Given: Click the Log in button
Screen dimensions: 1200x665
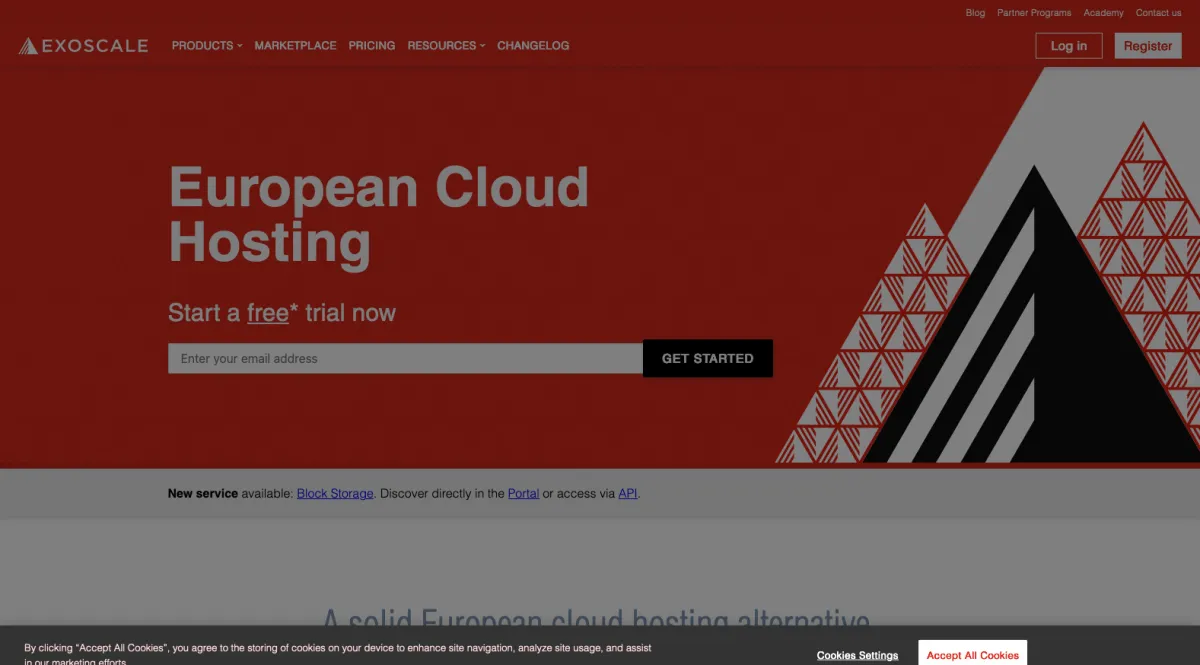Looking at the screenshot, I should tap(1068, 46).
